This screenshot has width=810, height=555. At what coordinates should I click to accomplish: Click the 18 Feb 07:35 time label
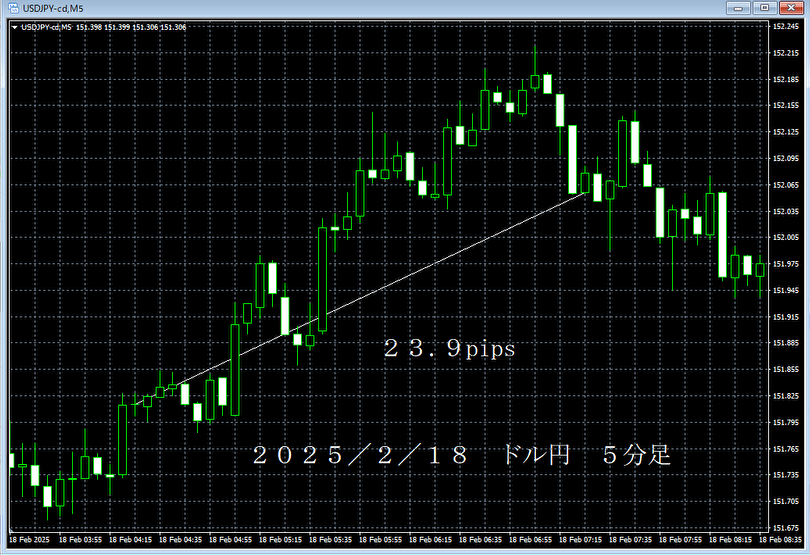pyautogui.click(x=630, y=539)
